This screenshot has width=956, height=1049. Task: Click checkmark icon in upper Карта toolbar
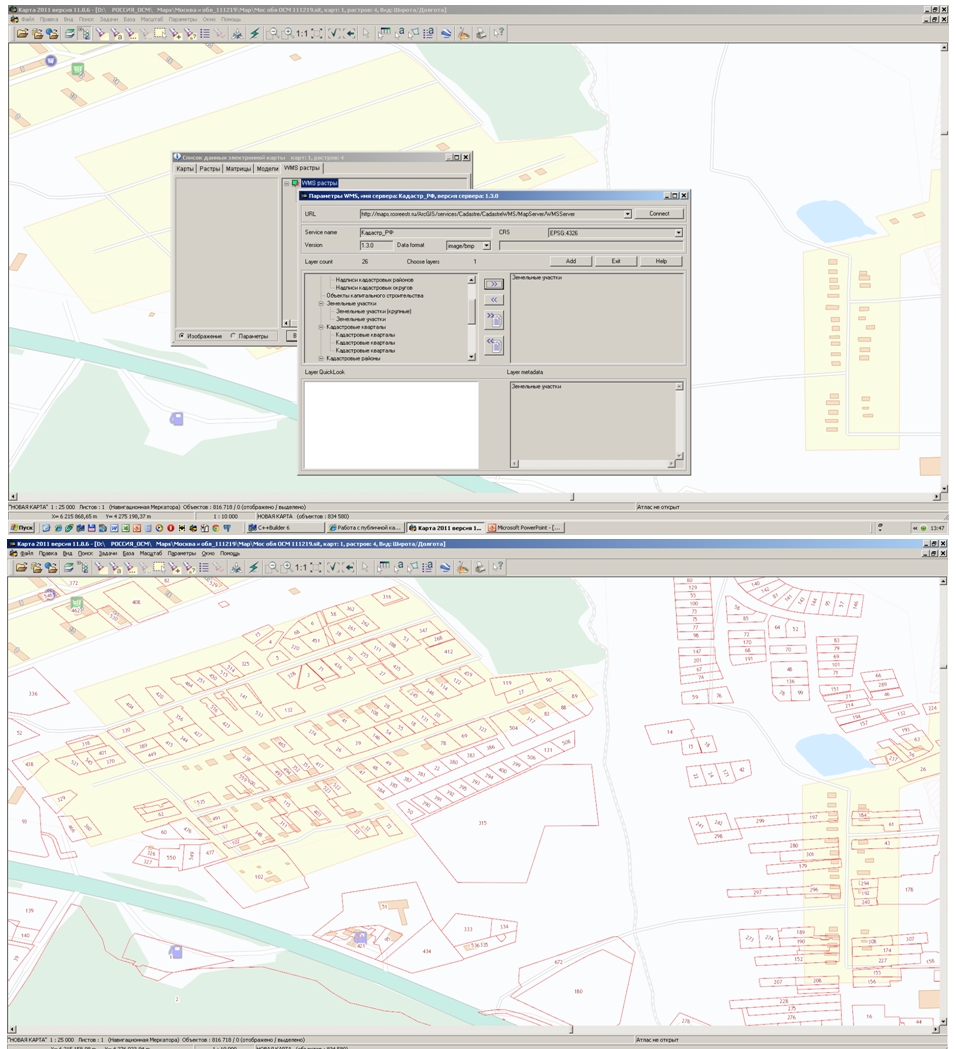pyautogui.click(x=334, y=33)
